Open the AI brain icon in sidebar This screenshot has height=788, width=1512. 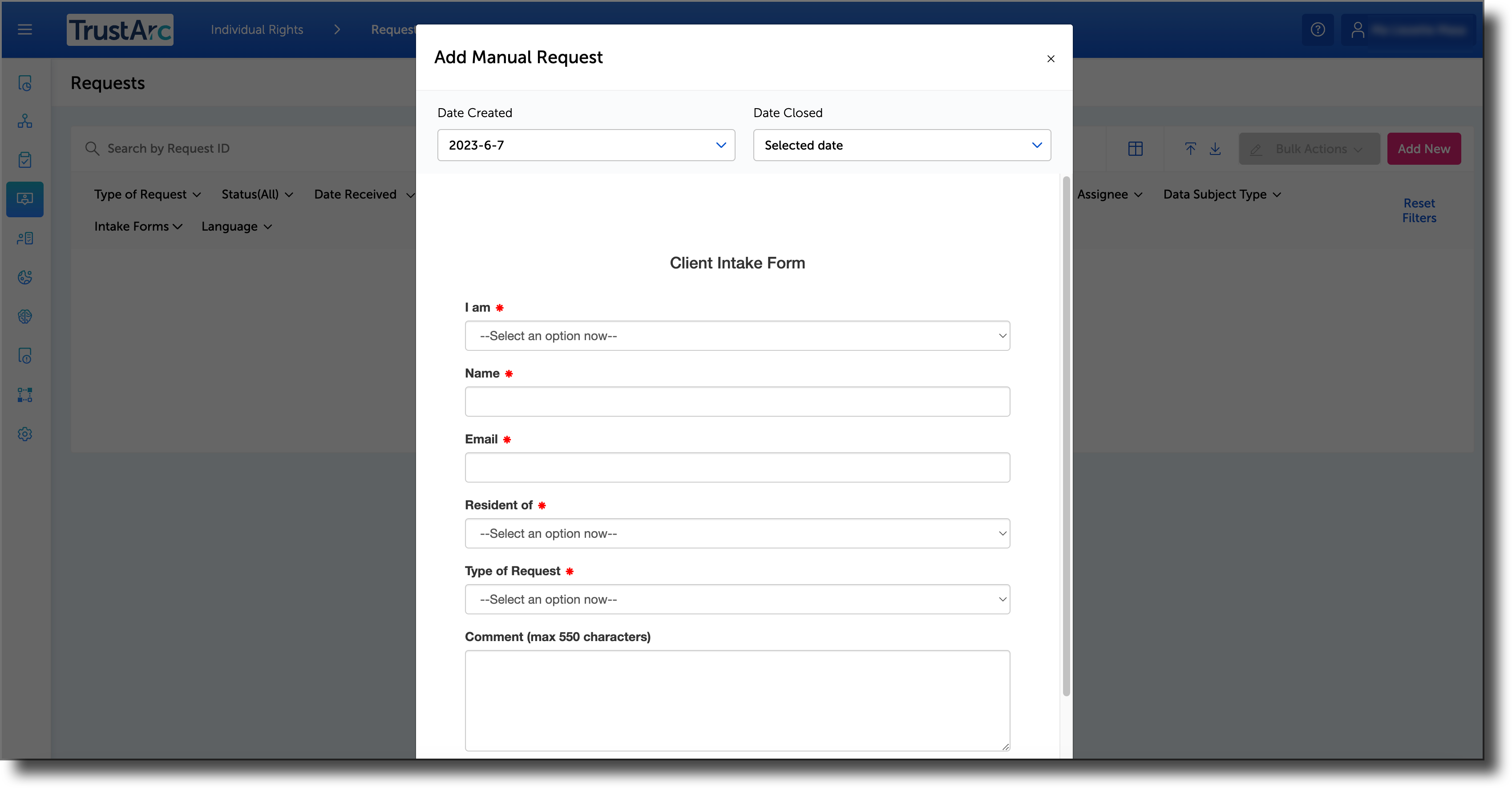click(x=24, y=316)
